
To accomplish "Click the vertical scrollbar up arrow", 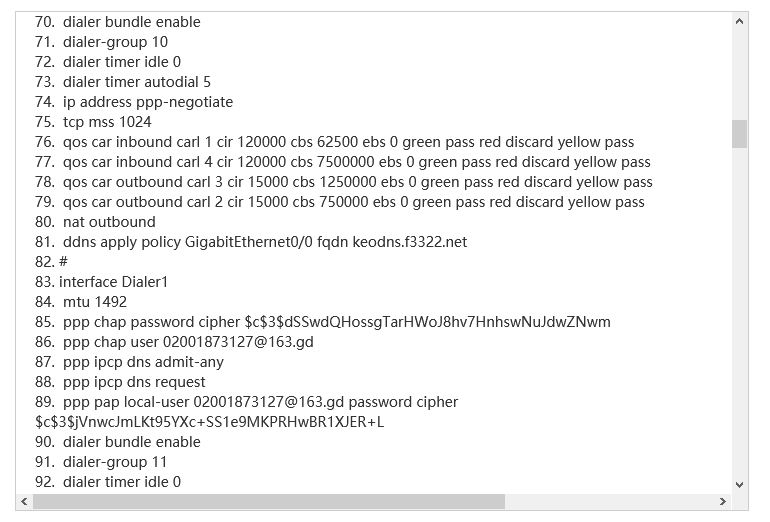I will (740, 21).
